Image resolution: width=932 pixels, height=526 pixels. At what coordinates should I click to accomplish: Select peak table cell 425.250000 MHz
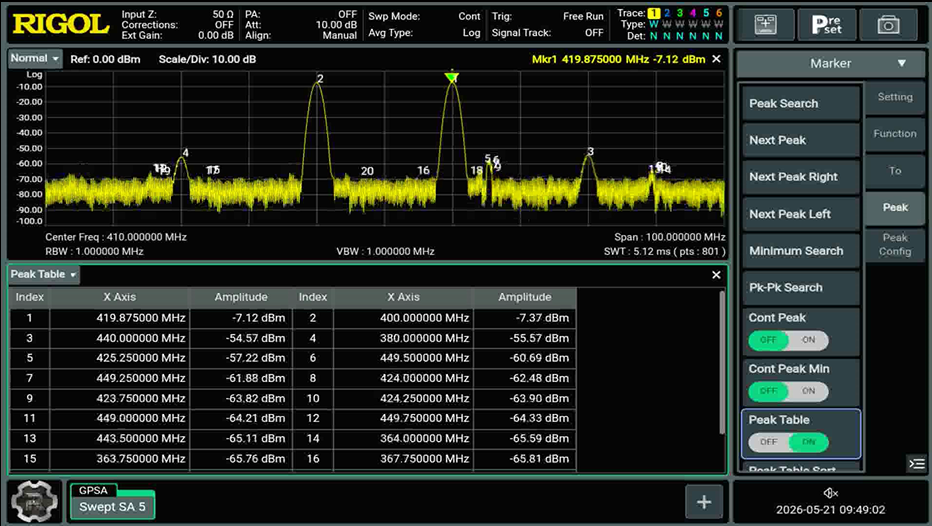(119, 358)
